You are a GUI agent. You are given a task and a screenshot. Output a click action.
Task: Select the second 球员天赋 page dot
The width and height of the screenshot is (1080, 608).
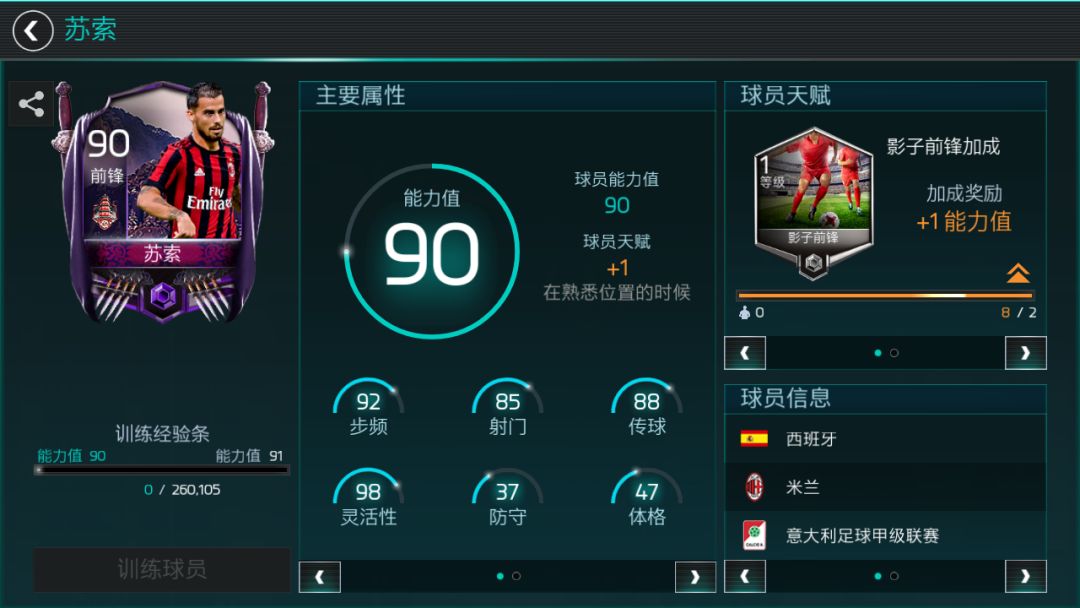tap(894, 353)
